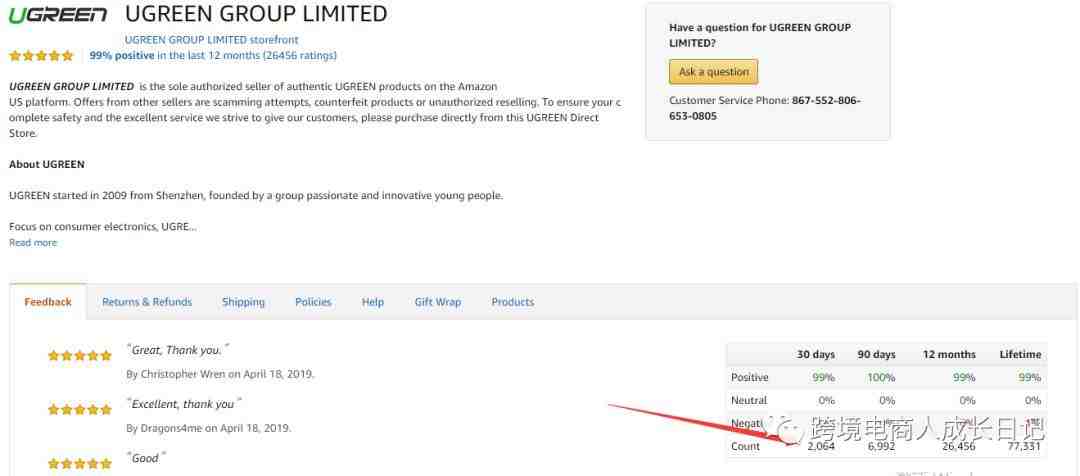Go to the Policies tab
Viewport: 1080px width, 476px height.
point(313,302)
